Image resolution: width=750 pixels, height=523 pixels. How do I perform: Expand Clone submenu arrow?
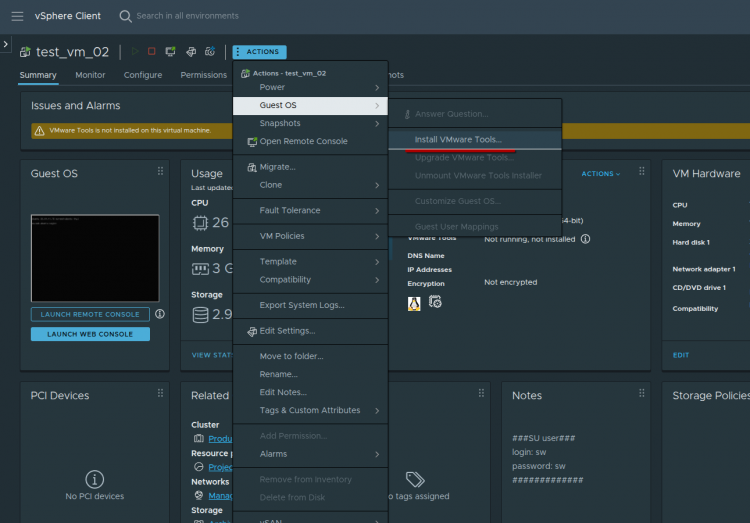pyautogui.click(x=377, y=186)
